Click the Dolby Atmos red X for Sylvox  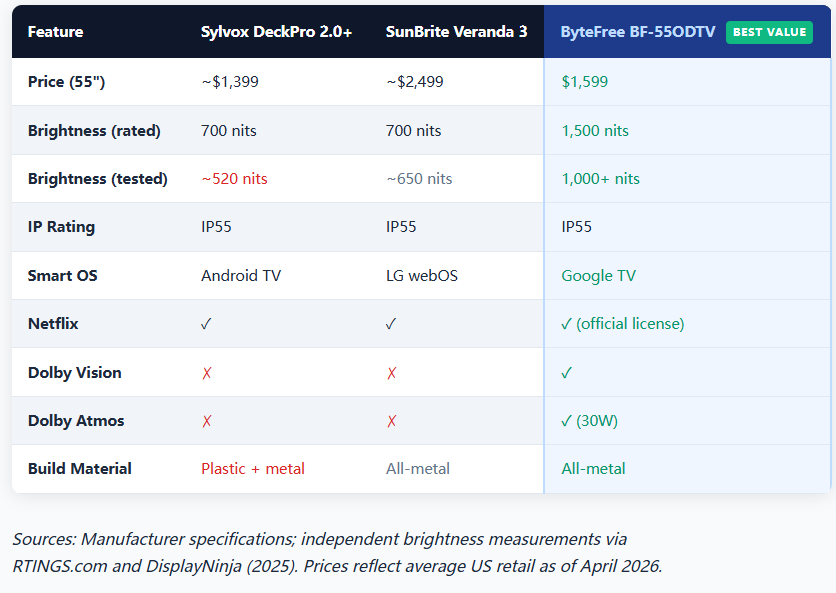206,421
